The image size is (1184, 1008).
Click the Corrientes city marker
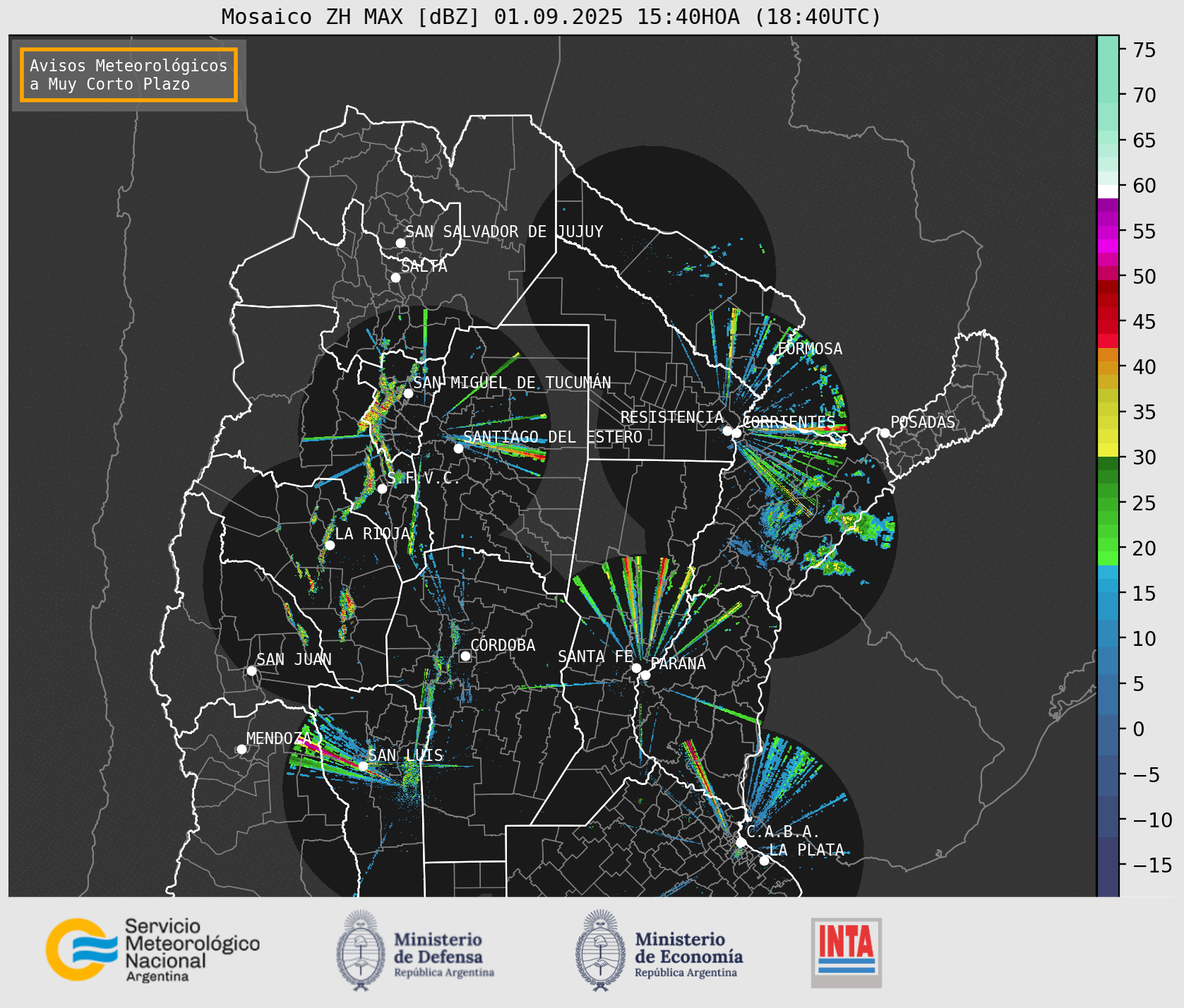pyautogui.click(x=736, y=433)
